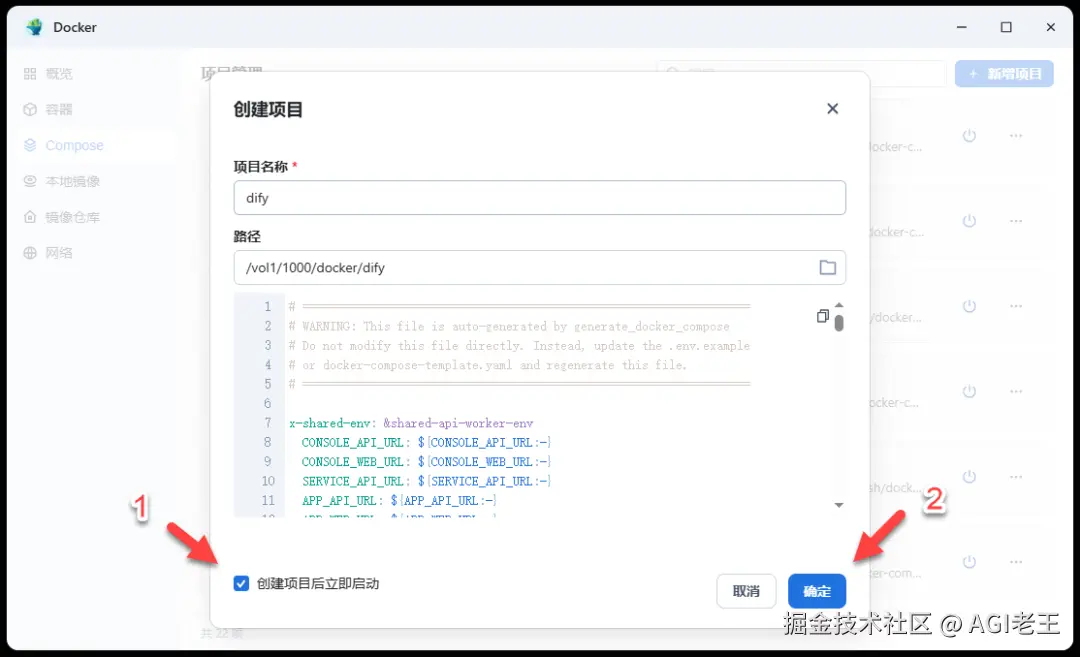1080x657 pixels.
Task: Click code line x-shared-env: &shared-api-worker-env
Action: (411, 423)
